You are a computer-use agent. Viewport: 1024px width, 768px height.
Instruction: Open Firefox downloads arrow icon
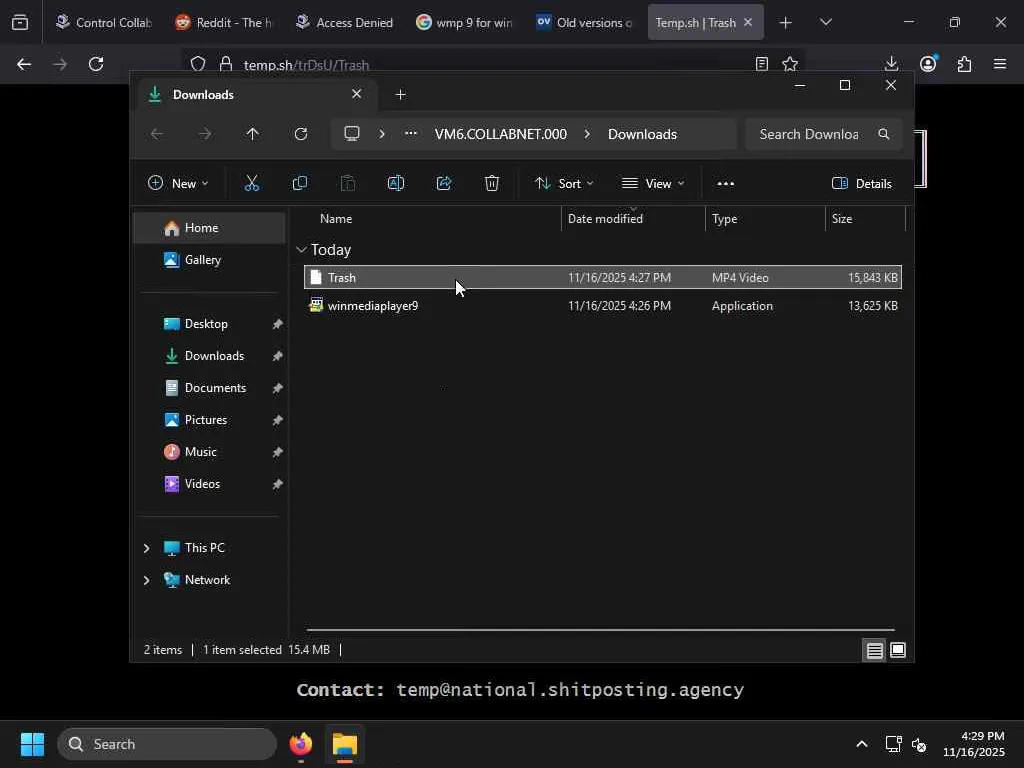891,64
